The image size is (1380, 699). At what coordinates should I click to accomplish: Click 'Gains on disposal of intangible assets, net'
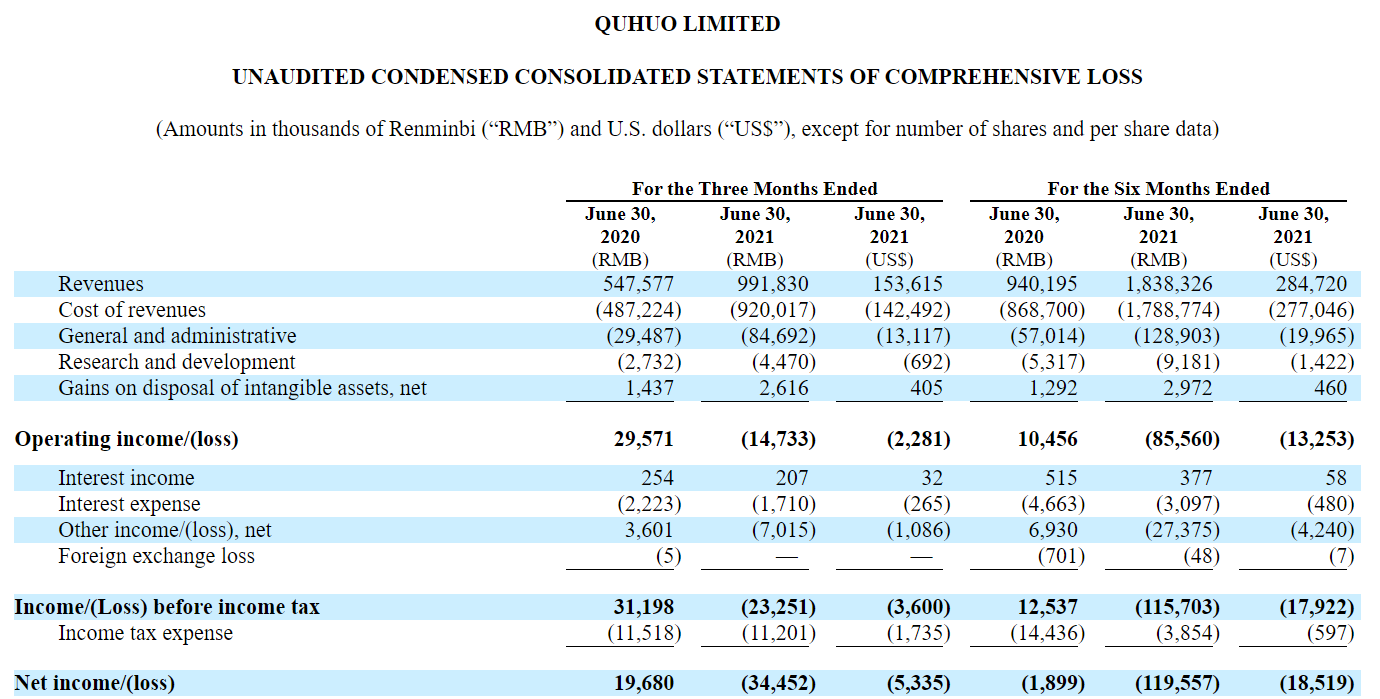coord(242,388)
